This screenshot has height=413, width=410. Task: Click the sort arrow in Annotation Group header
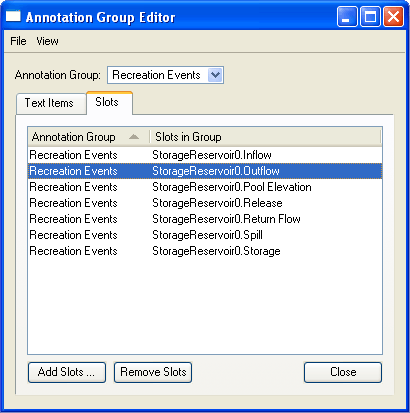(x=134, y=137)
